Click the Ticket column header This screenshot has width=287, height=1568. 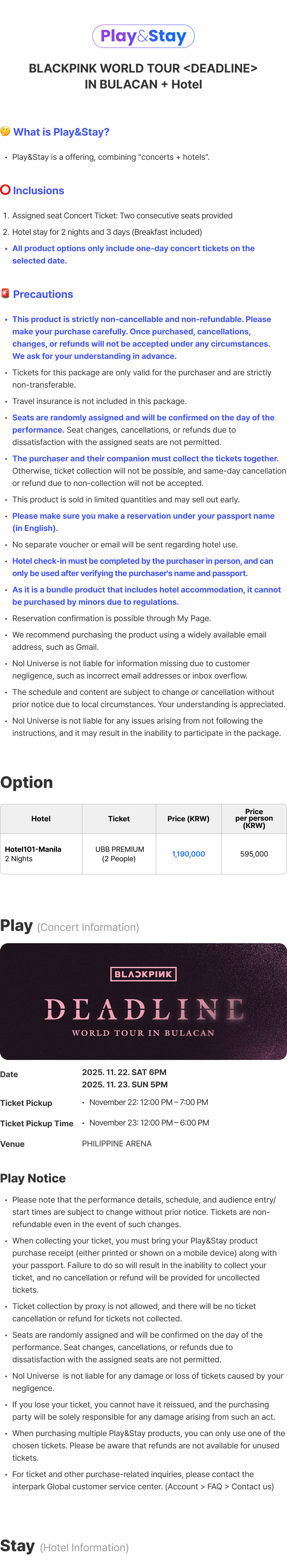pos(119,819)
